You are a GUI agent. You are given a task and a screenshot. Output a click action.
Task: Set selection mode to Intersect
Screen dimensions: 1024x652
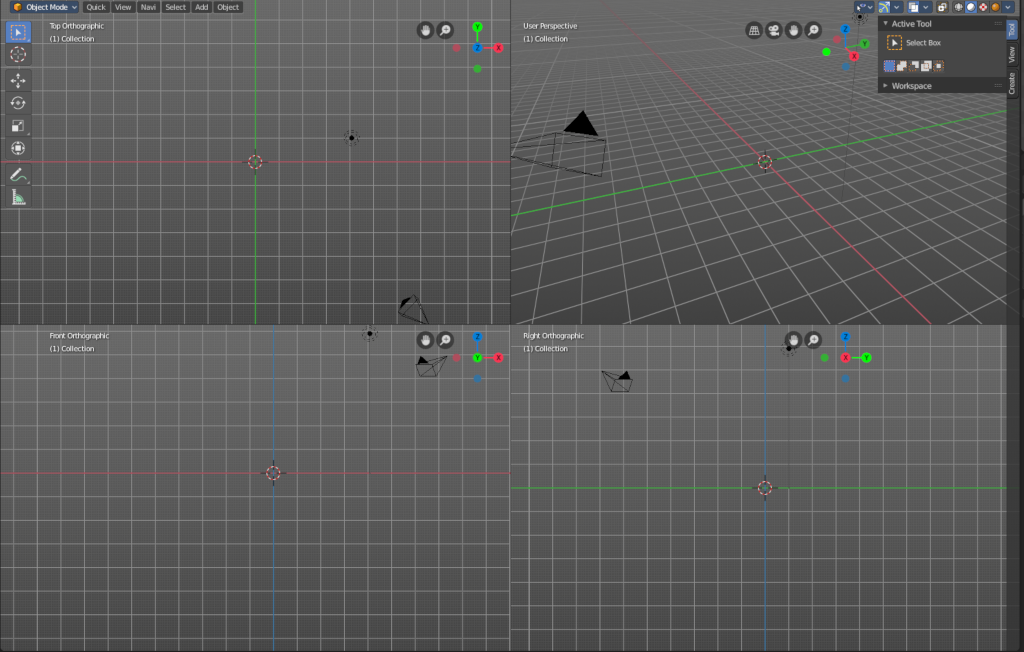point(938,66)
